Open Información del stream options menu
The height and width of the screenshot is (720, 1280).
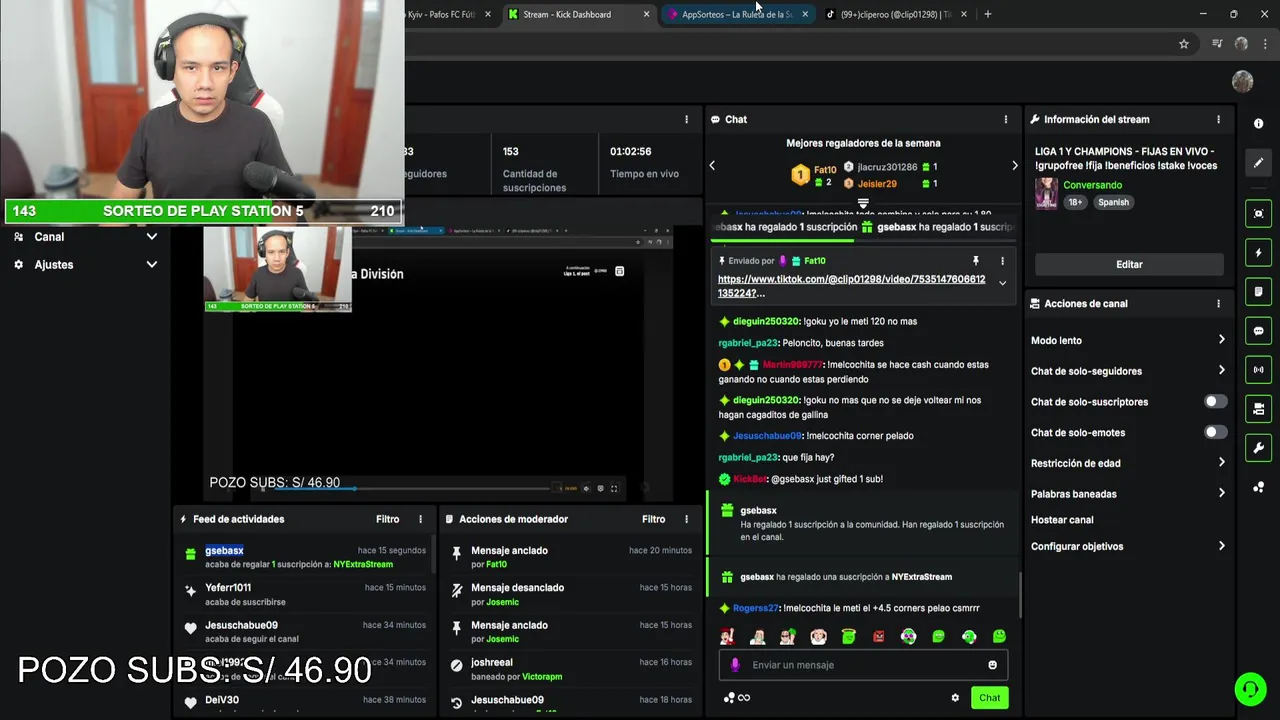click(x=1218, y=119)
